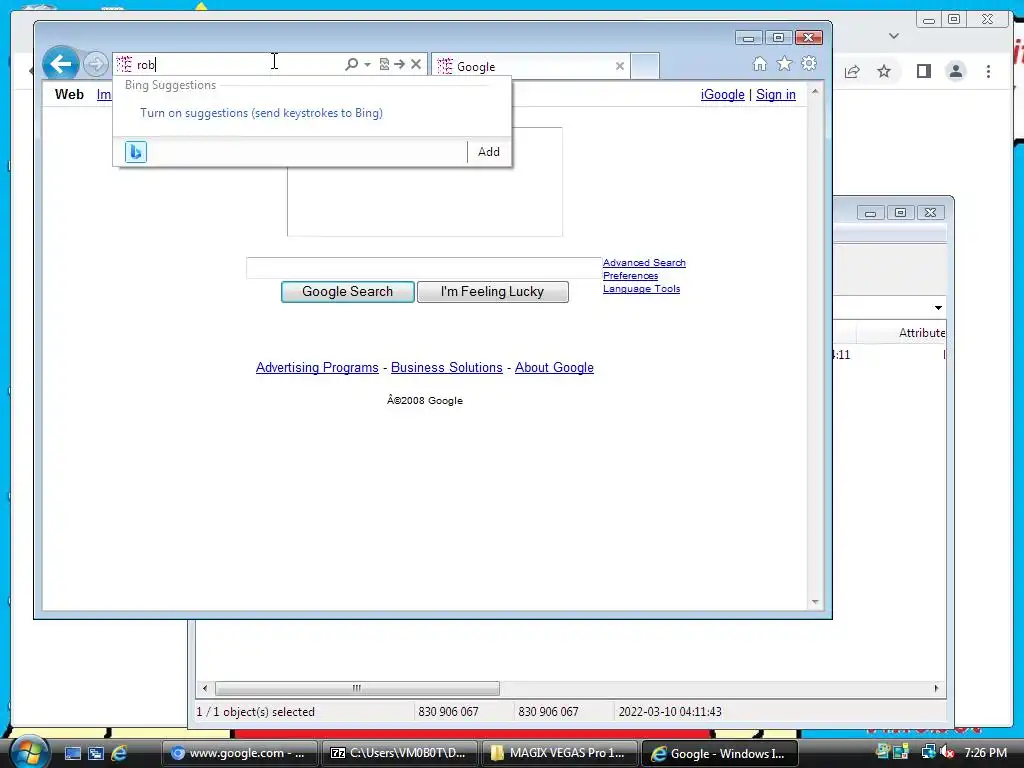Image resolution: width=1024 pixels, height=768 pixels.
Task: Click the Compatibility View icon in address bar
Action: [384, 64]
